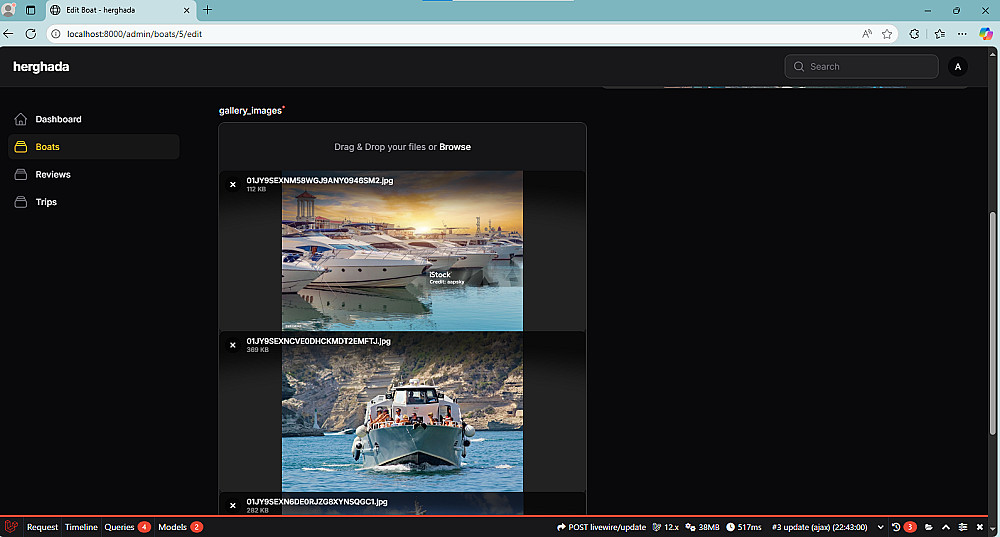Screen dimensions: 1000x537
Task: Close the Edit Boat - herghada tab
Action: 187,10
